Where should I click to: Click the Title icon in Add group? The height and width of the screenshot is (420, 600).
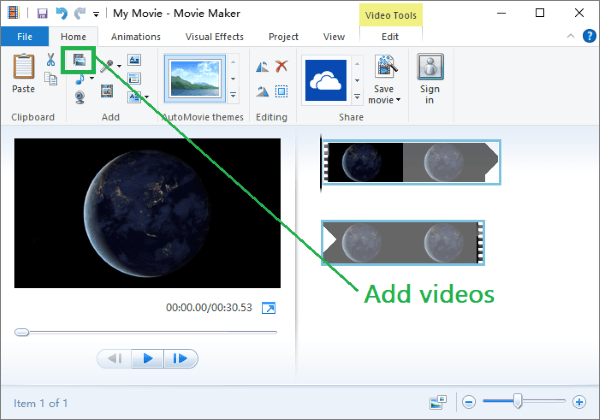[x=134, y=60]
